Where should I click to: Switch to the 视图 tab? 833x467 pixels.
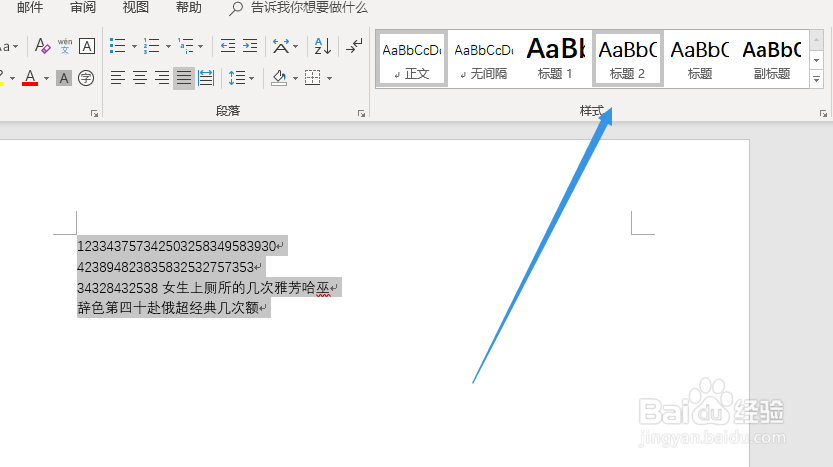pos(135,7)
